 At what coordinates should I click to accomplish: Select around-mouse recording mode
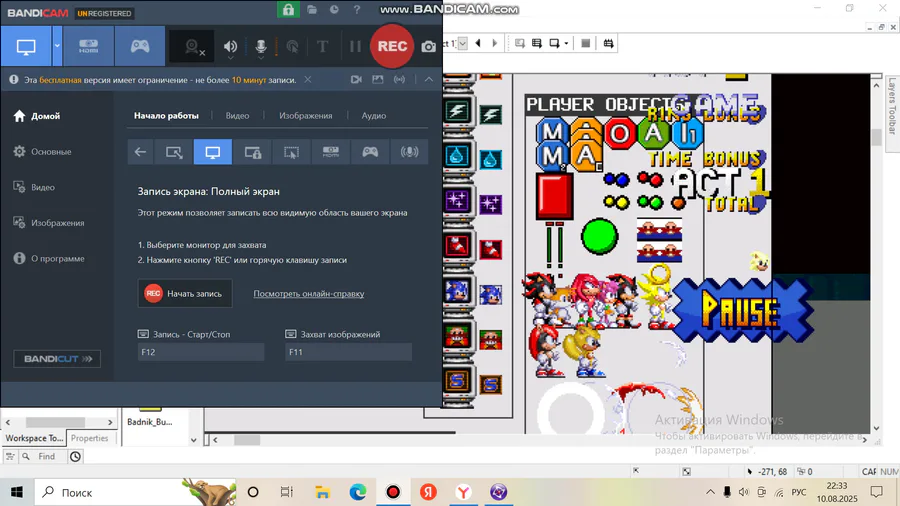point(292,152)
